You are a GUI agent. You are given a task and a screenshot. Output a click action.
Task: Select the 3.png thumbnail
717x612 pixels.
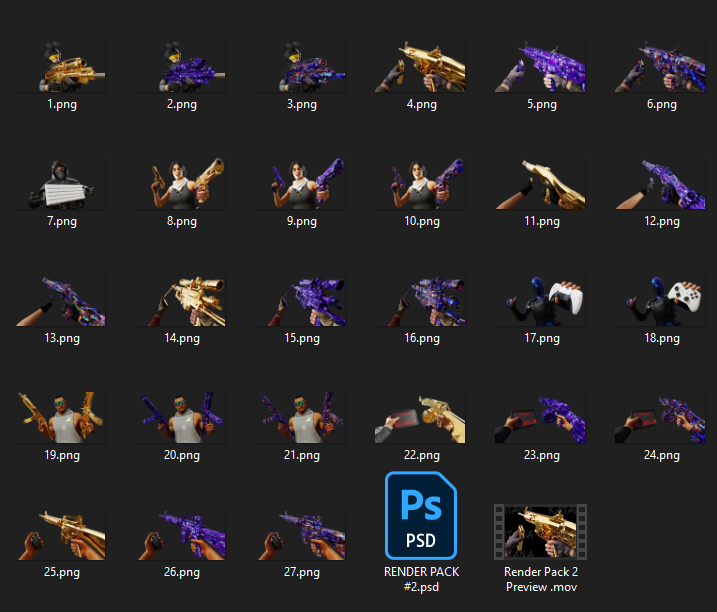pyautogui.click(x=301, y=67)
